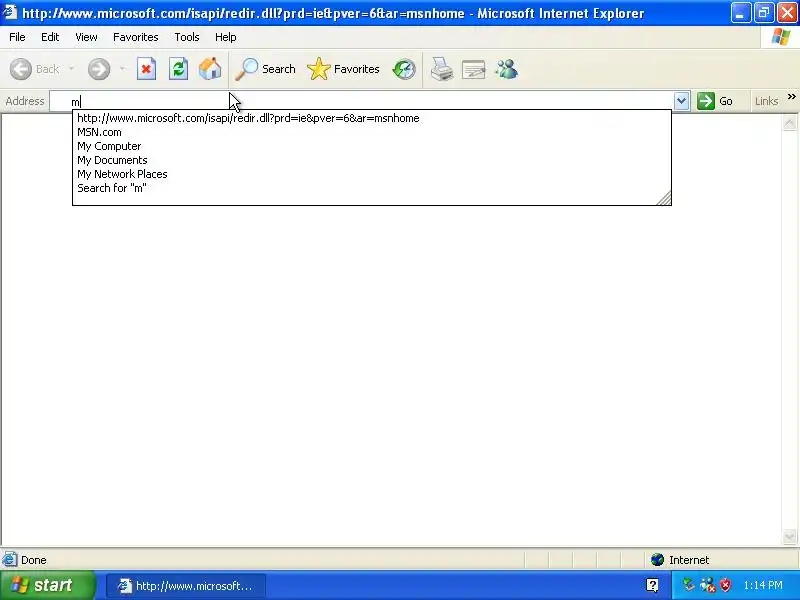
Task: Select the My Computer suggestion
Action: [372, 146]
